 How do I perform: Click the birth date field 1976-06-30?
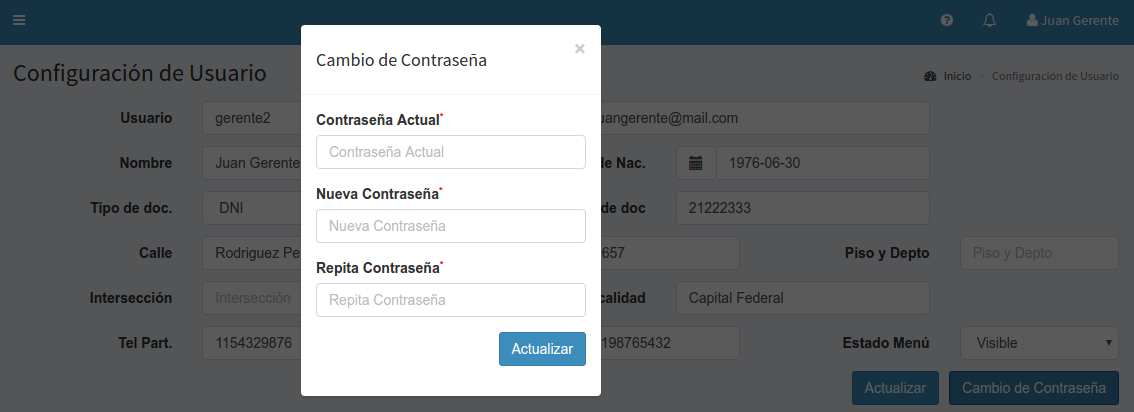[822, 163]
